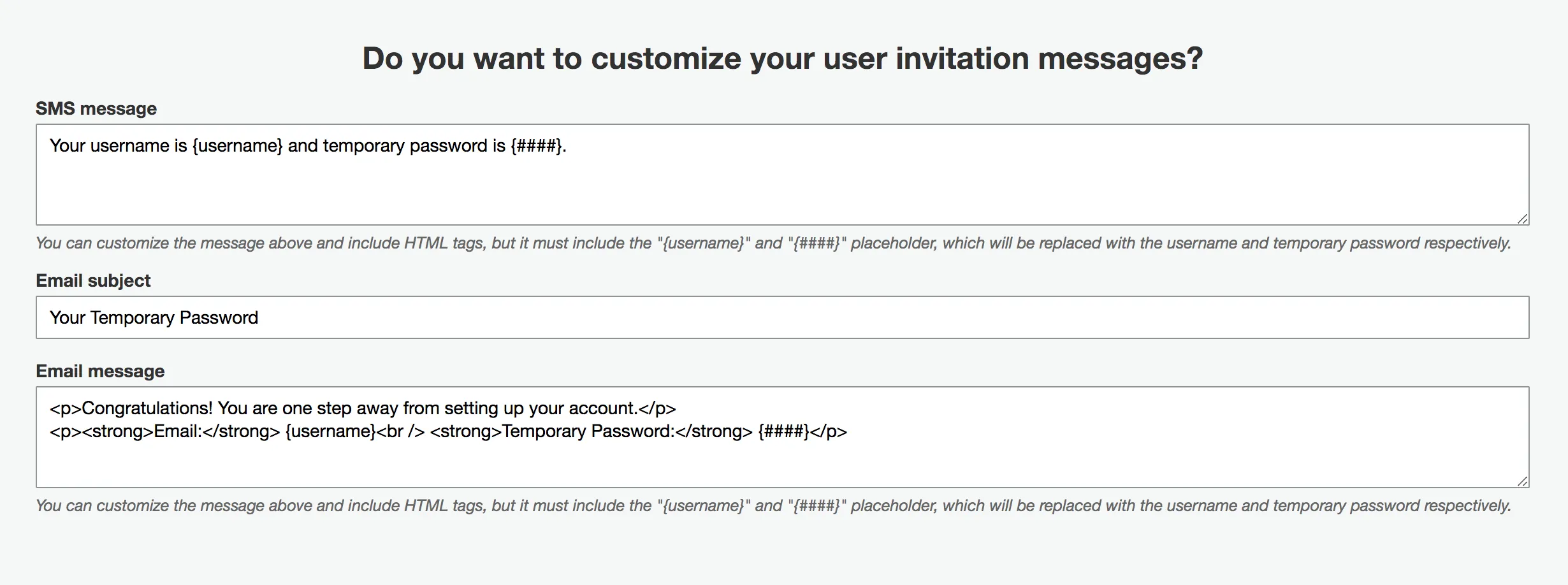The width and height of the screenshot is (1568, 585).
Task: Click the <br /> tag in Email message
Action: click(x=401, y=431)
